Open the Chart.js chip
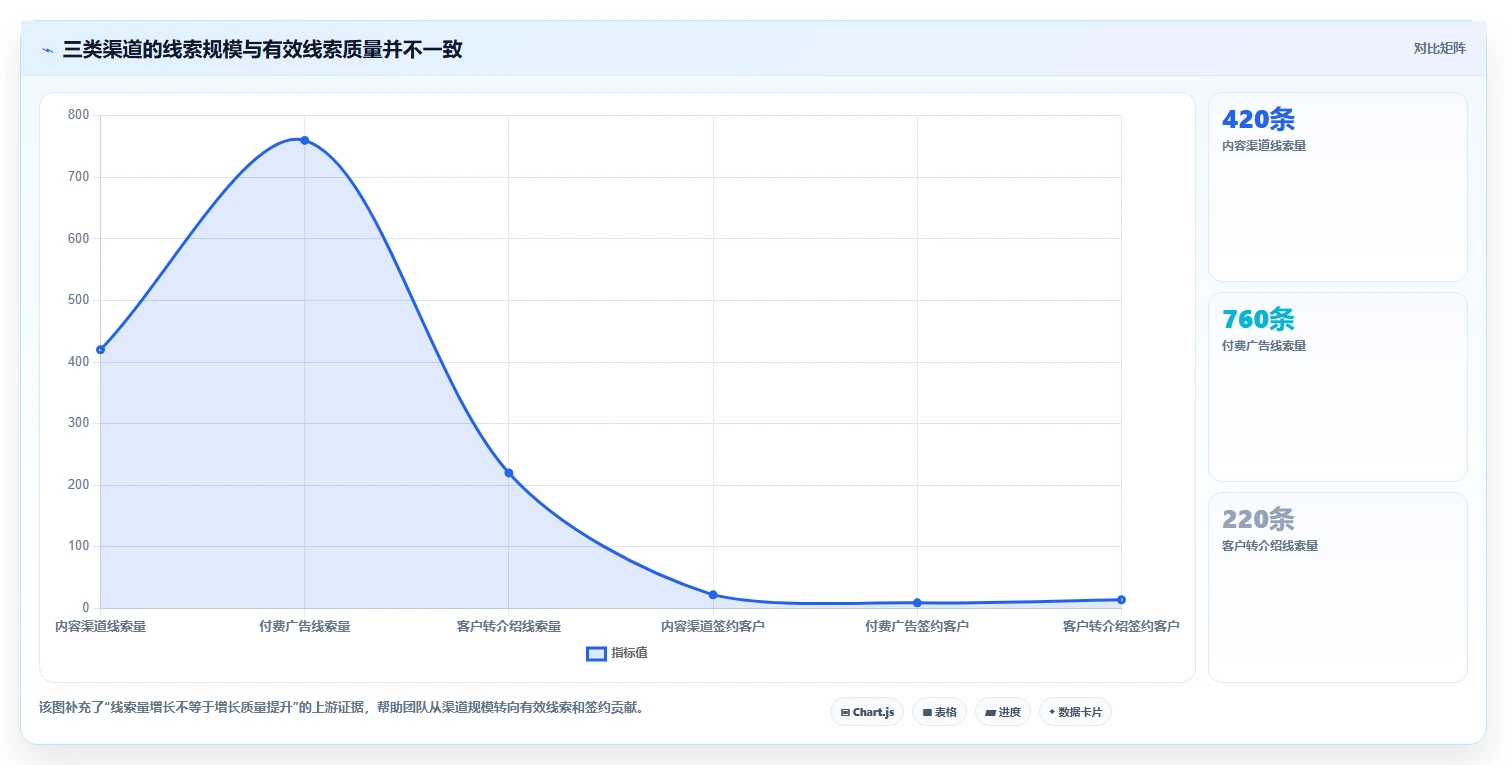This screenshot has height=765, width=1507. [x=867, y=712]
